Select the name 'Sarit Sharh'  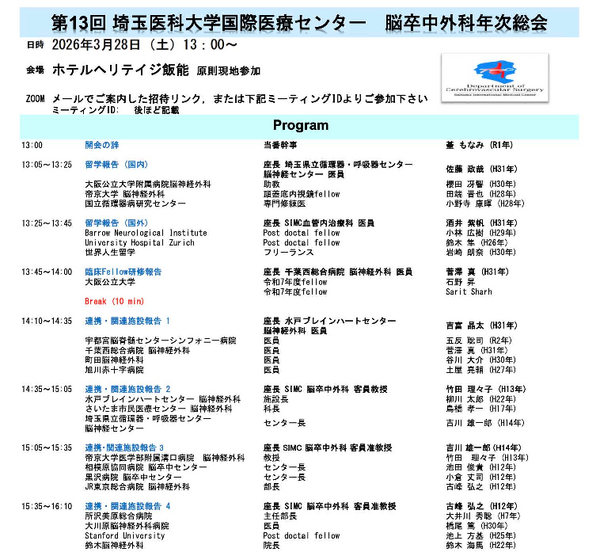469,292
